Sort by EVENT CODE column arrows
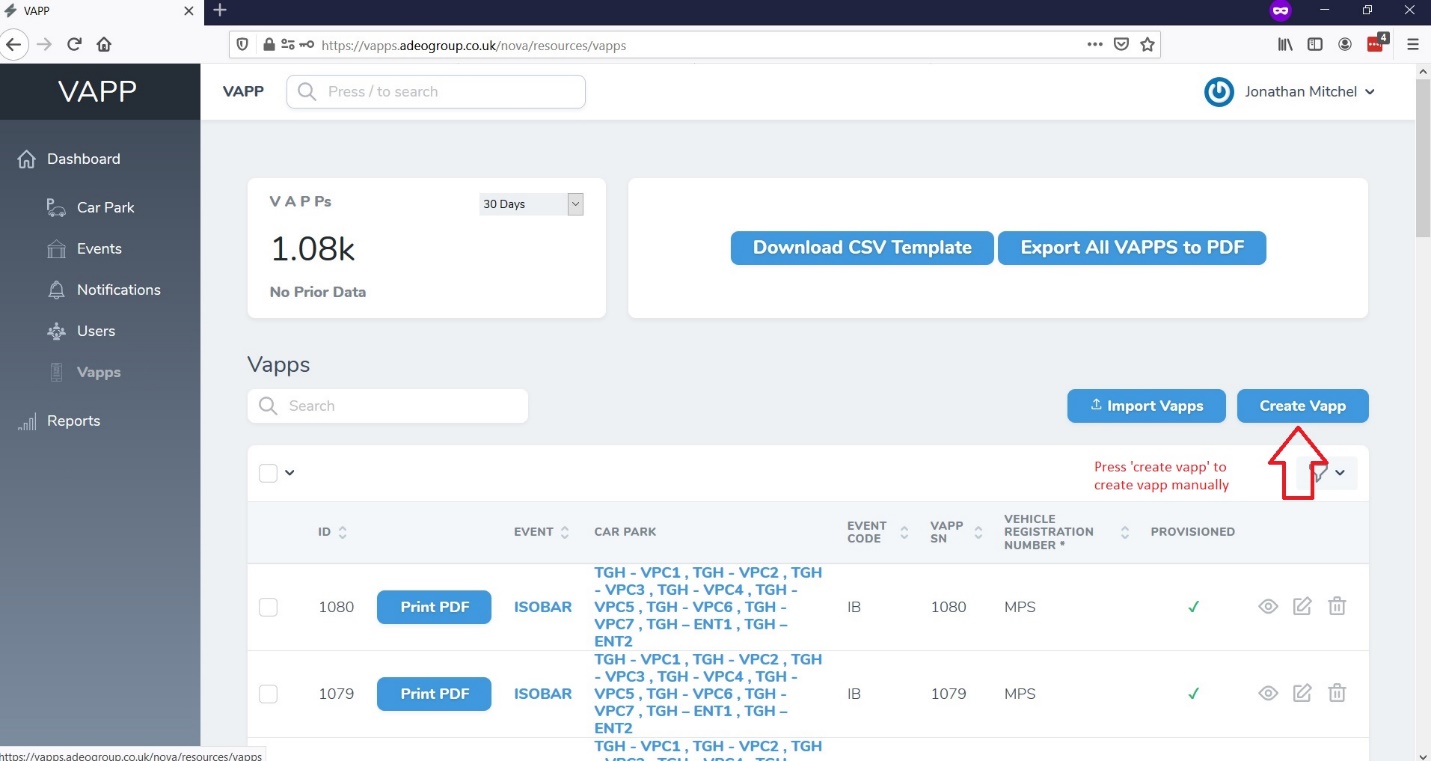 pyautogui.click(x=904, y=532)
